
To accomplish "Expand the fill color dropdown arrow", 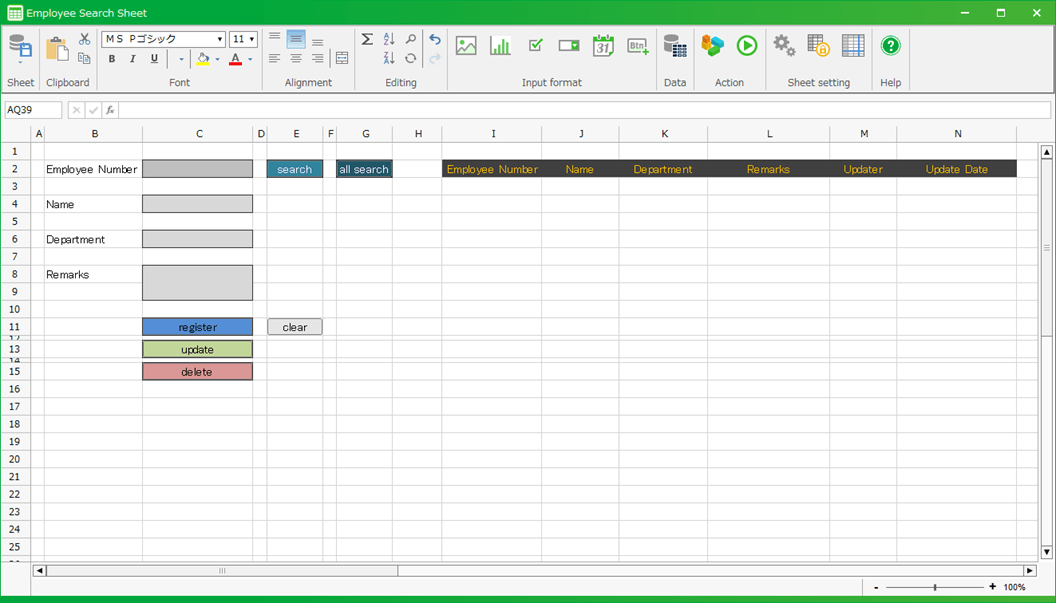I will tap(217, 59).
